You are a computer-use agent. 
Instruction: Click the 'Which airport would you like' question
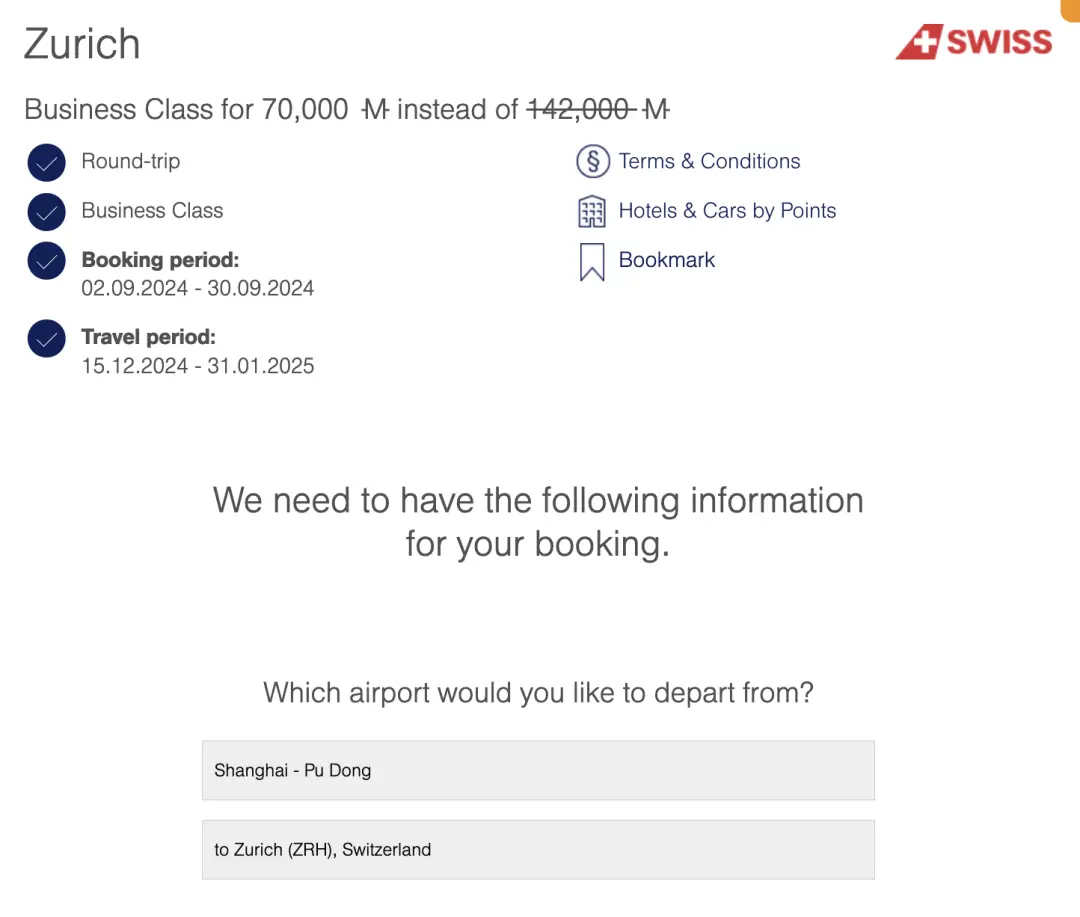pyautogui.click(x=538, y=693)
